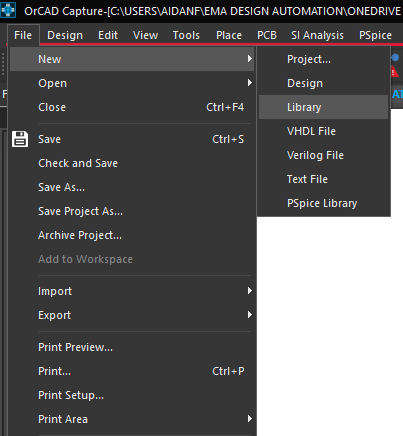Select Save in the File menu

tap(132, 139)
